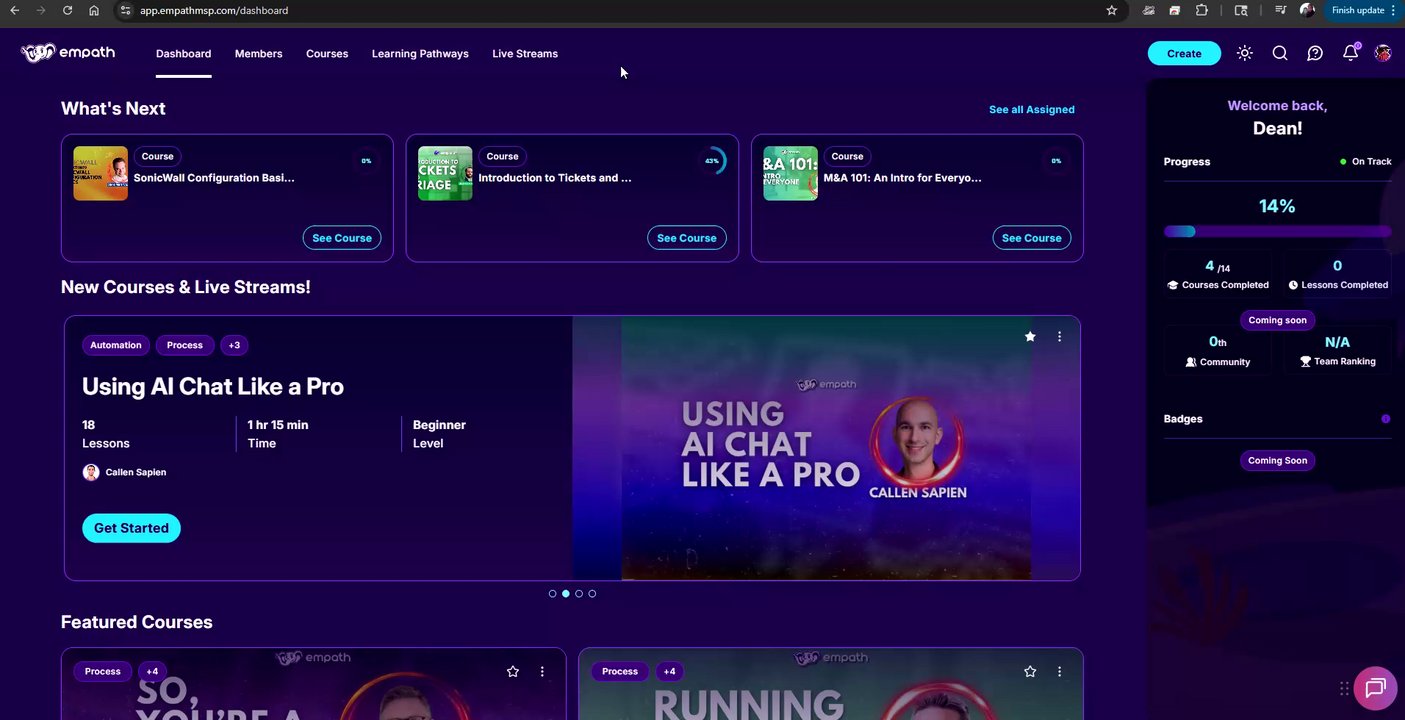See Course for SonicWall Configuration Basics
Image resolution: width=1405 pixels, height=720 pixels.
342,238
